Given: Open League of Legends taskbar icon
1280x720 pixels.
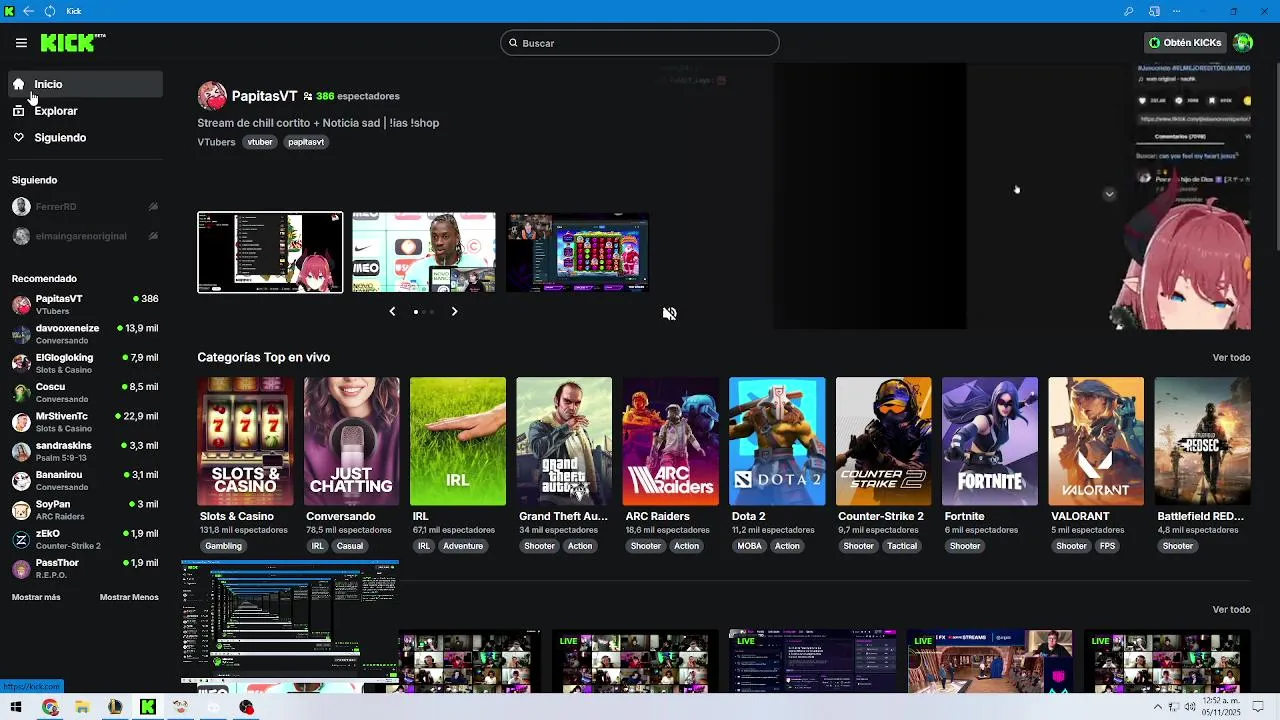Looking at the screenshot, I should 115,708.
